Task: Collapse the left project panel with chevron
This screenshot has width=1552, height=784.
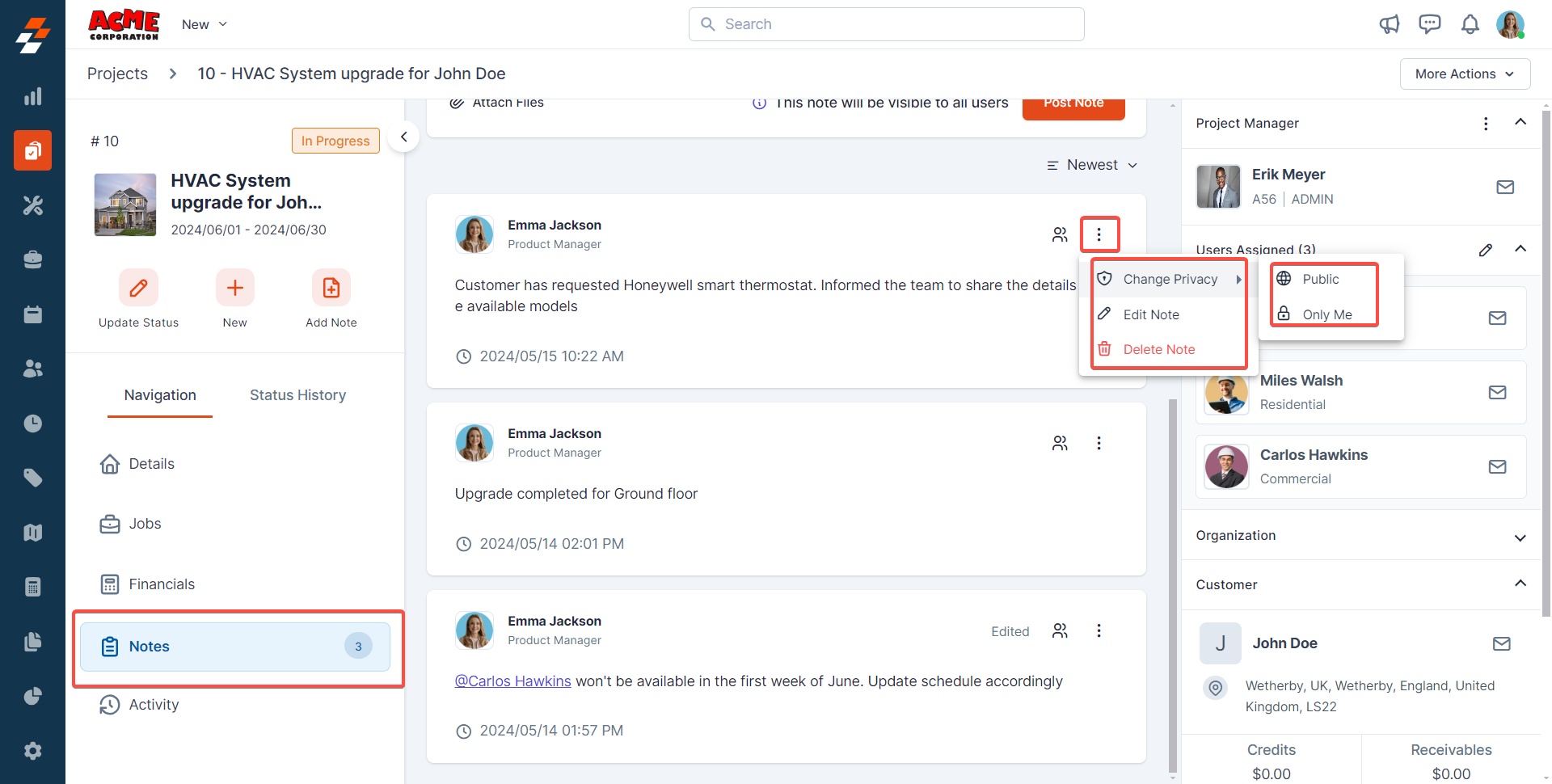Action: [403, 137]
